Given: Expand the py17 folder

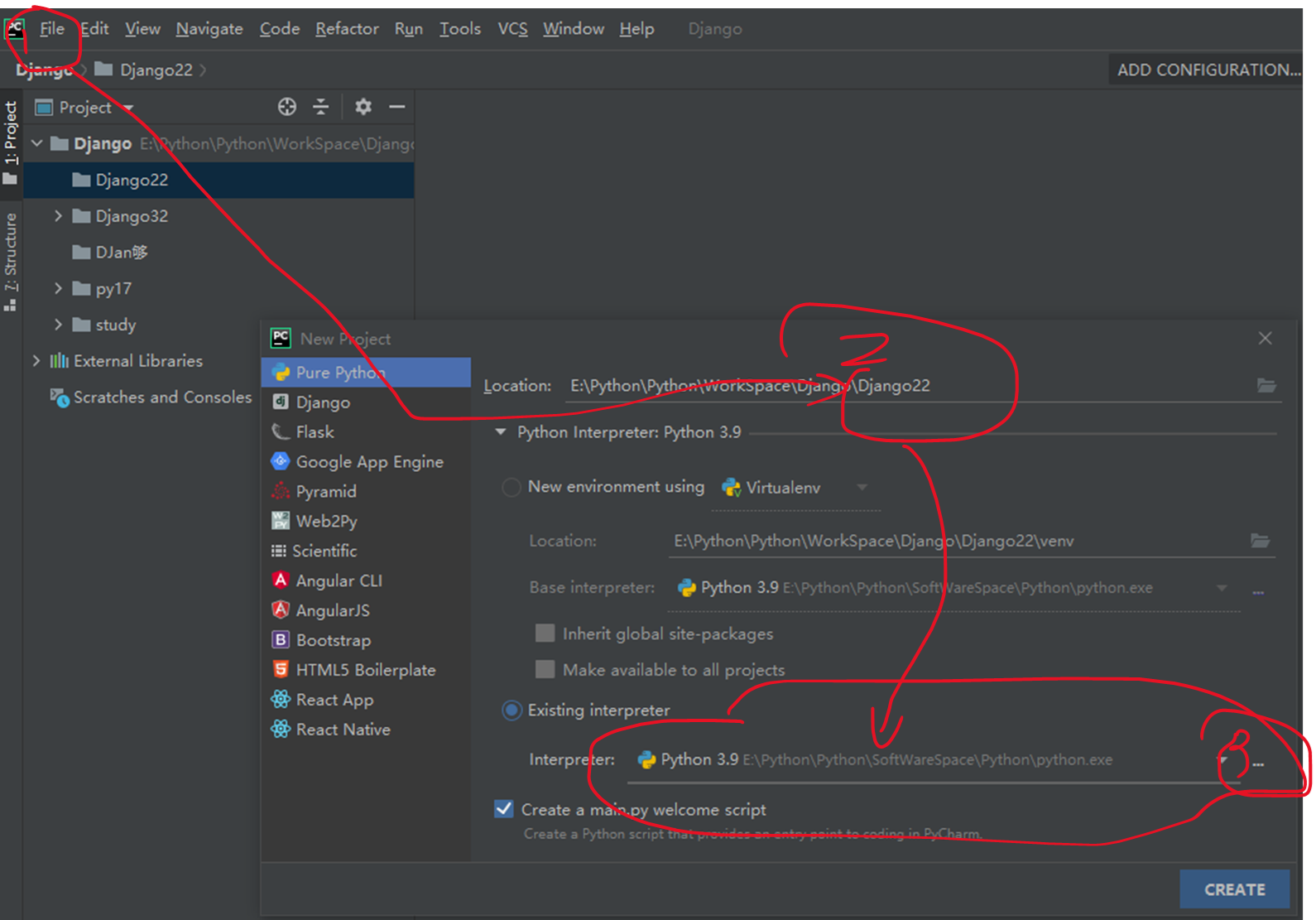Looking at the screenshot, I should pyautogui.click(x=58, y=289).
